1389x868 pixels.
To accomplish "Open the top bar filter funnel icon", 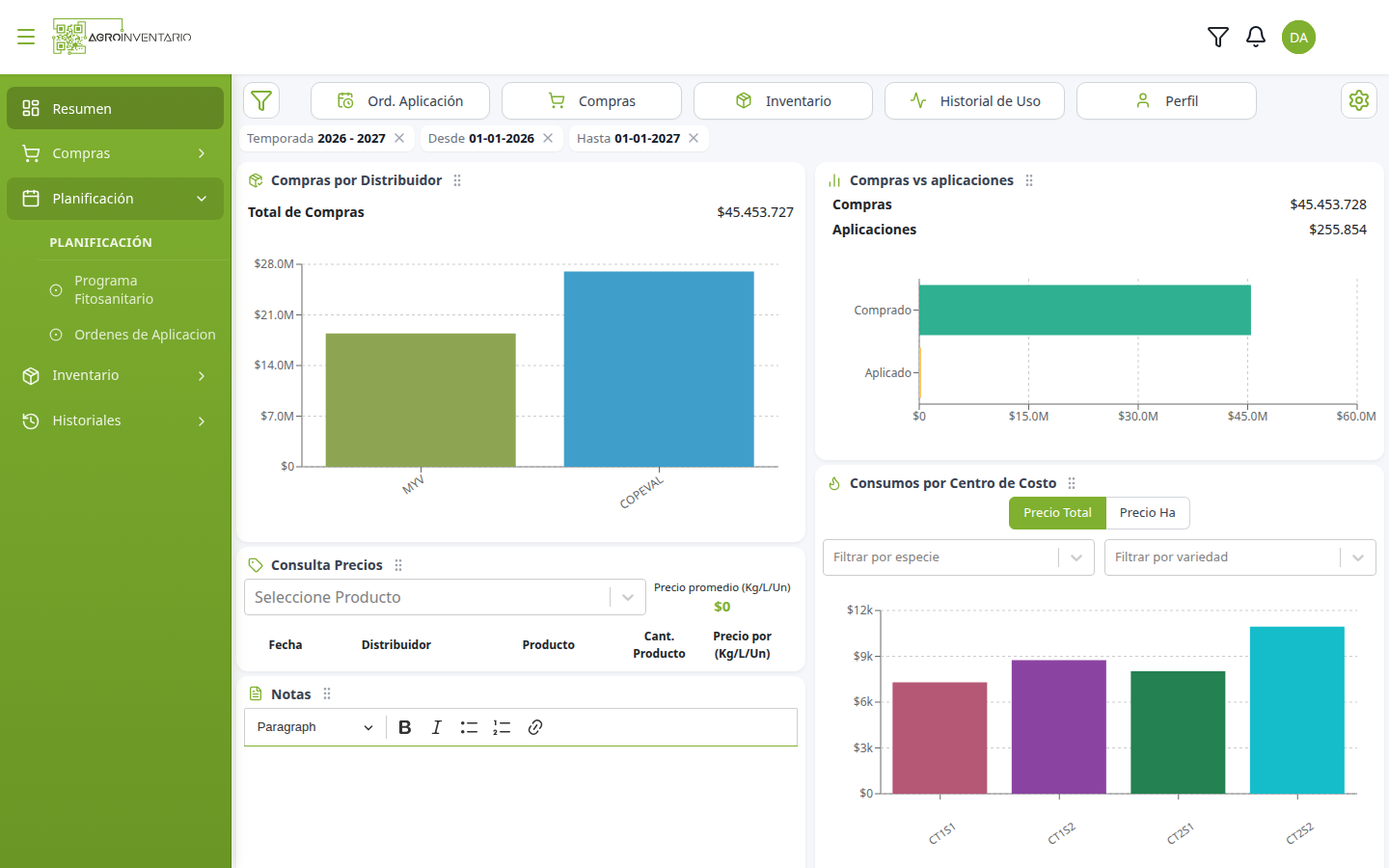I will tap(1218, 37).
